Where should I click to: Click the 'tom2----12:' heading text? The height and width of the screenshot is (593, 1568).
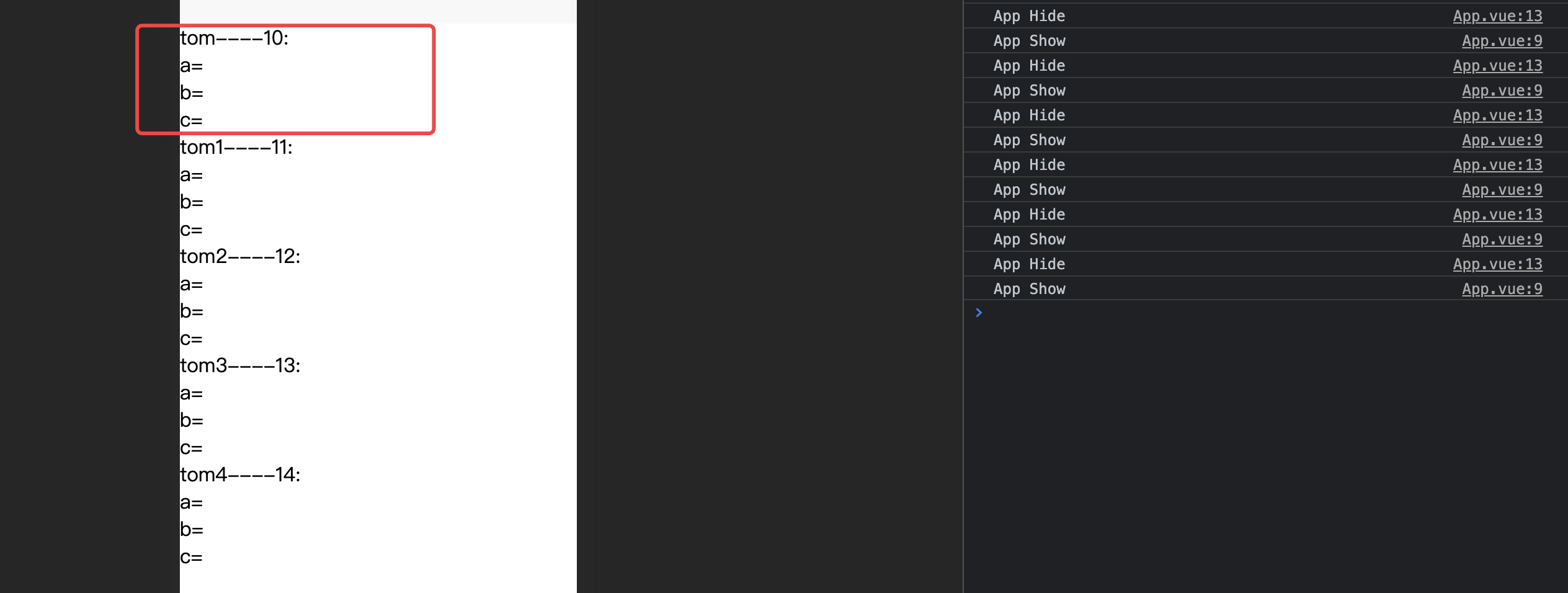point(240,256)
